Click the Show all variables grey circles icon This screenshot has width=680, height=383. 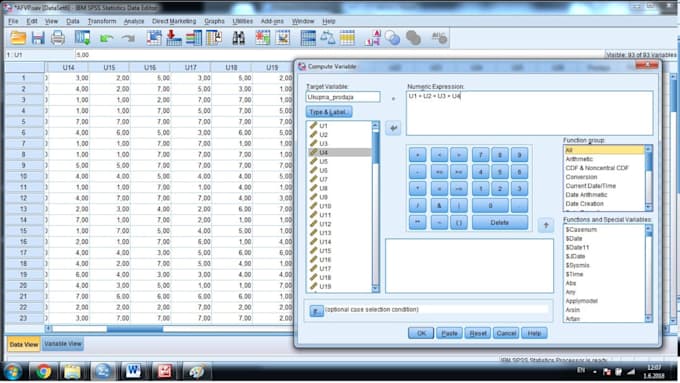click(413, 38)
